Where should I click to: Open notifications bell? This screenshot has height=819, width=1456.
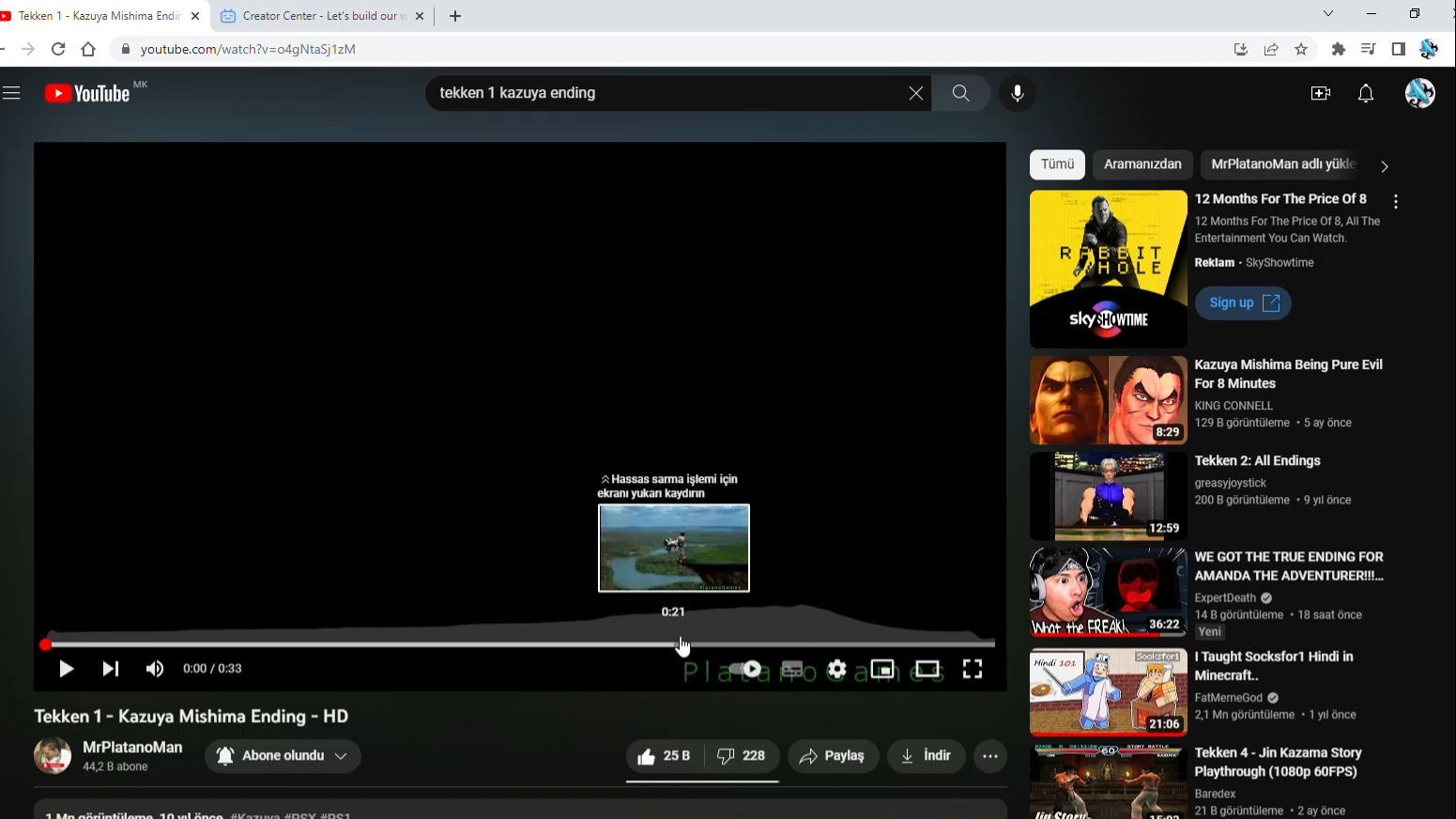coord(1366,93)
